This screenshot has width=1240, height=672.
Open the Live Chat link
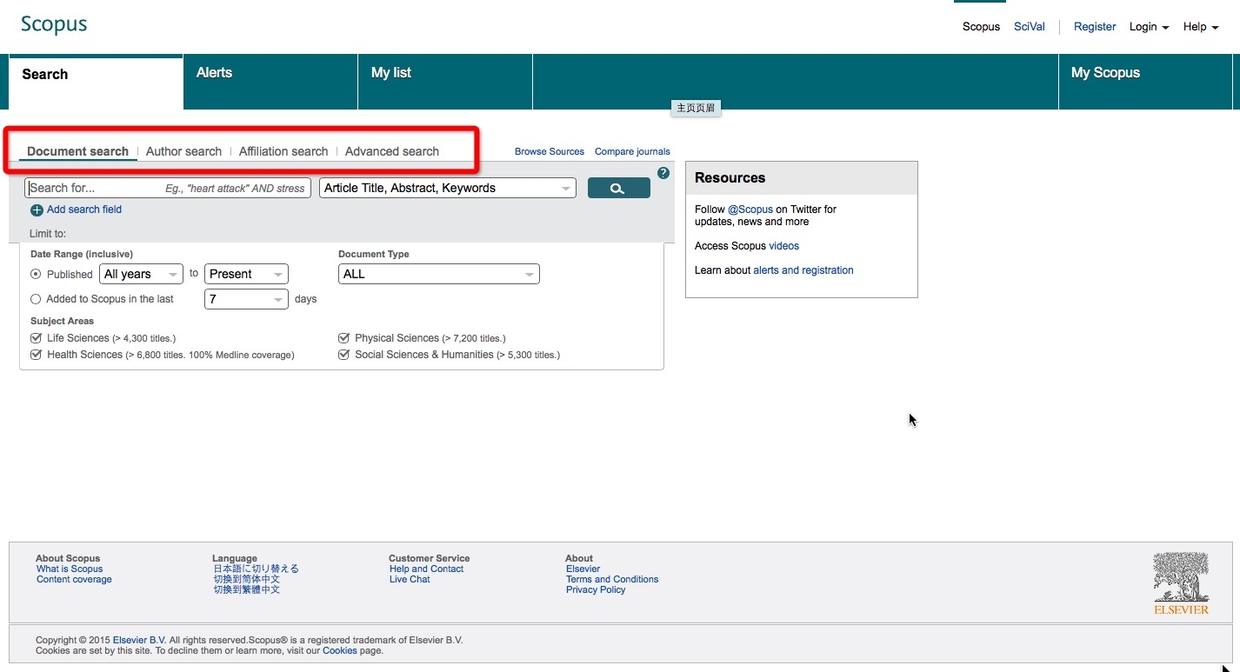click(410, 580)
